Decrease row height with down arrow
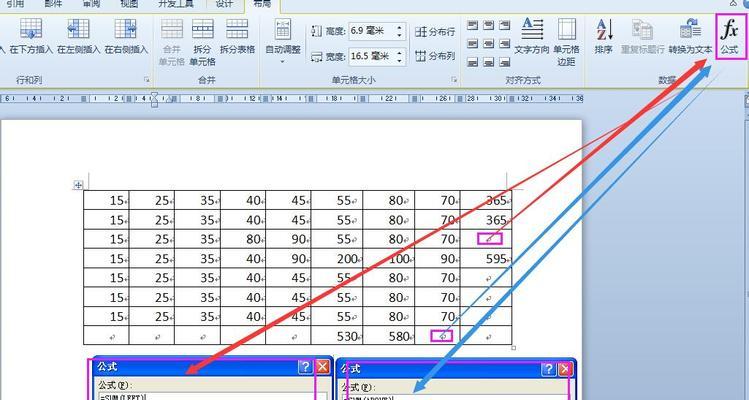Screen dimensions: 749x400 (x=399, y=36)
